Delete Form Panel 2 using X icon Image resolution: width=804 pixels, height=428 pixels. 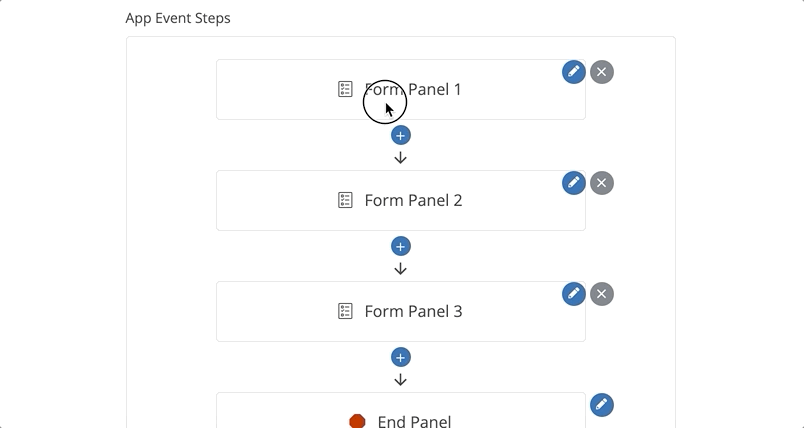click(x=601, y=183)
